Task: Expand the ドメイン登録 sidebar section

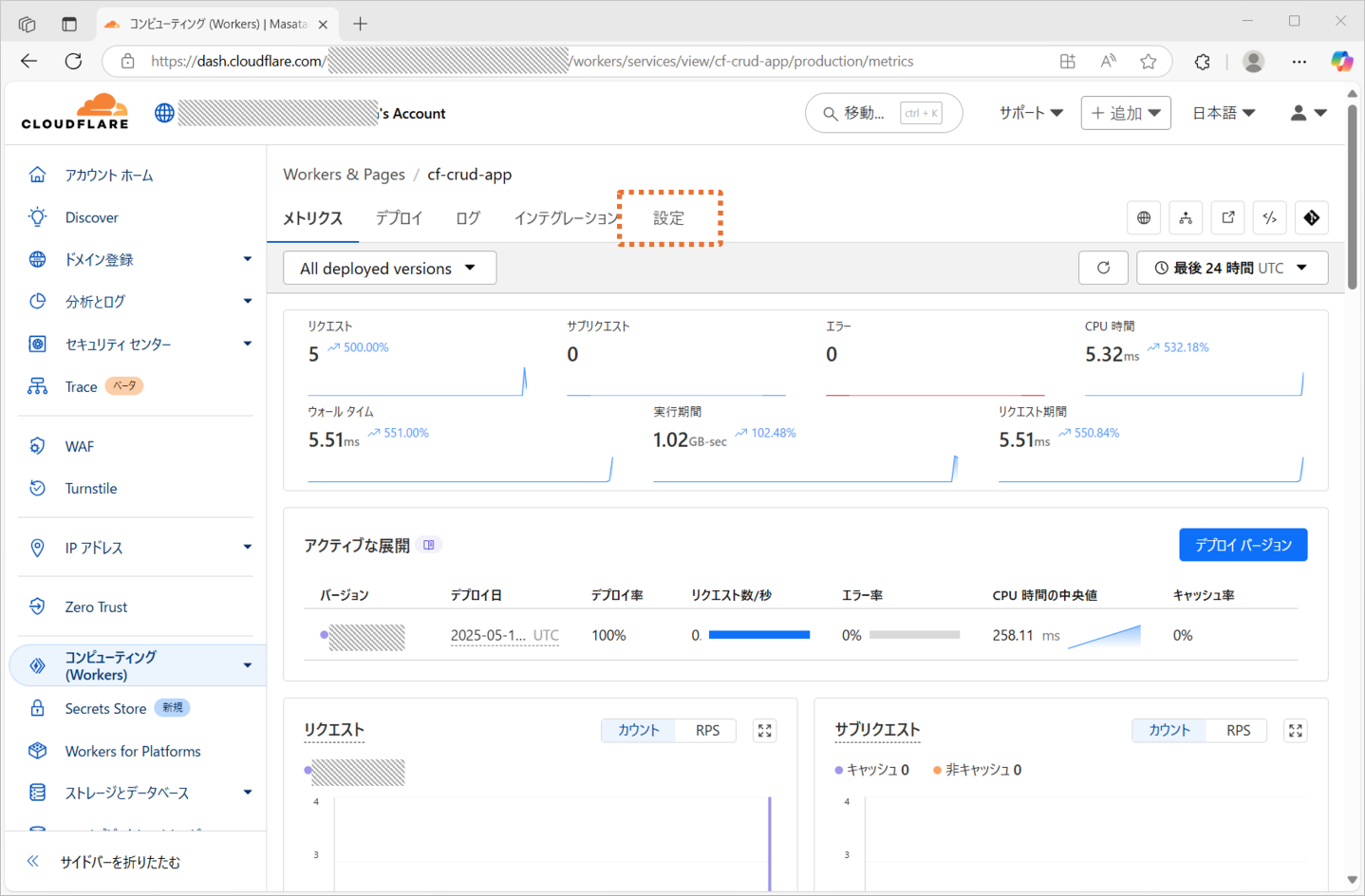Action: click(x=248, y=259)
